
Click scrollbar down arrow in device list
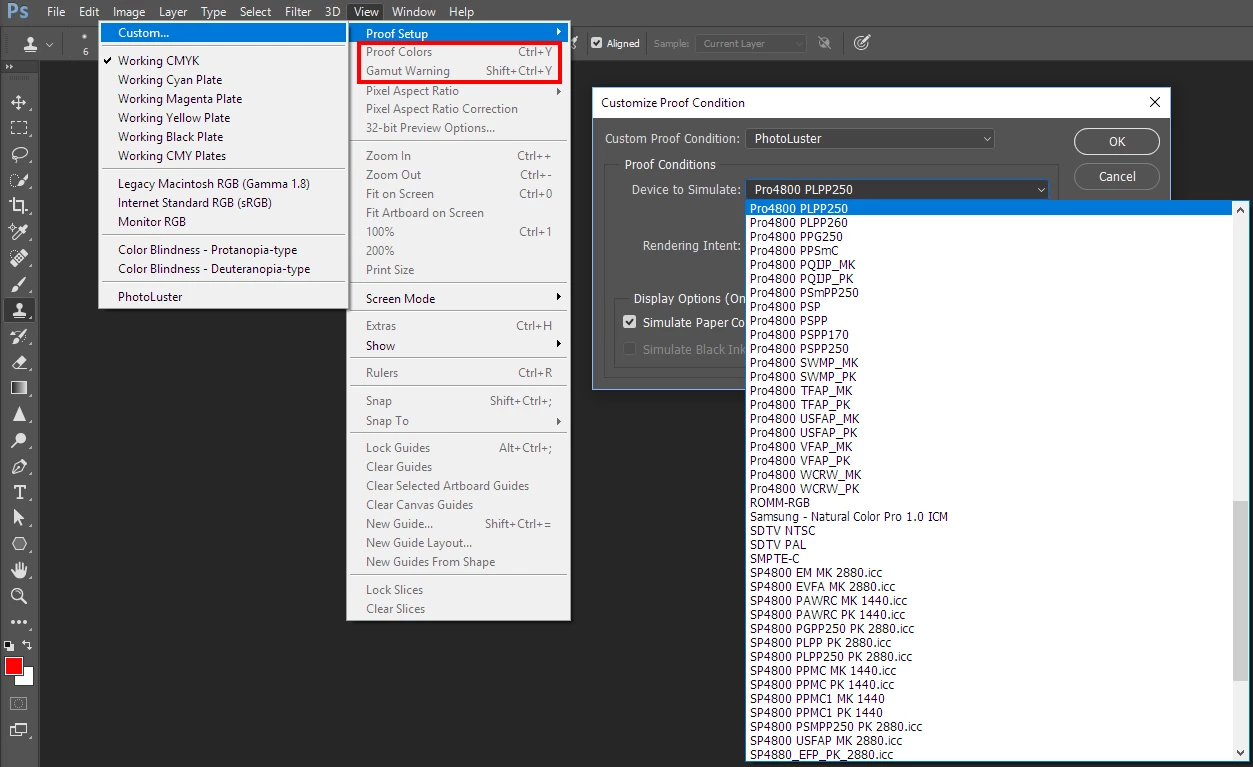(1240, 752)
